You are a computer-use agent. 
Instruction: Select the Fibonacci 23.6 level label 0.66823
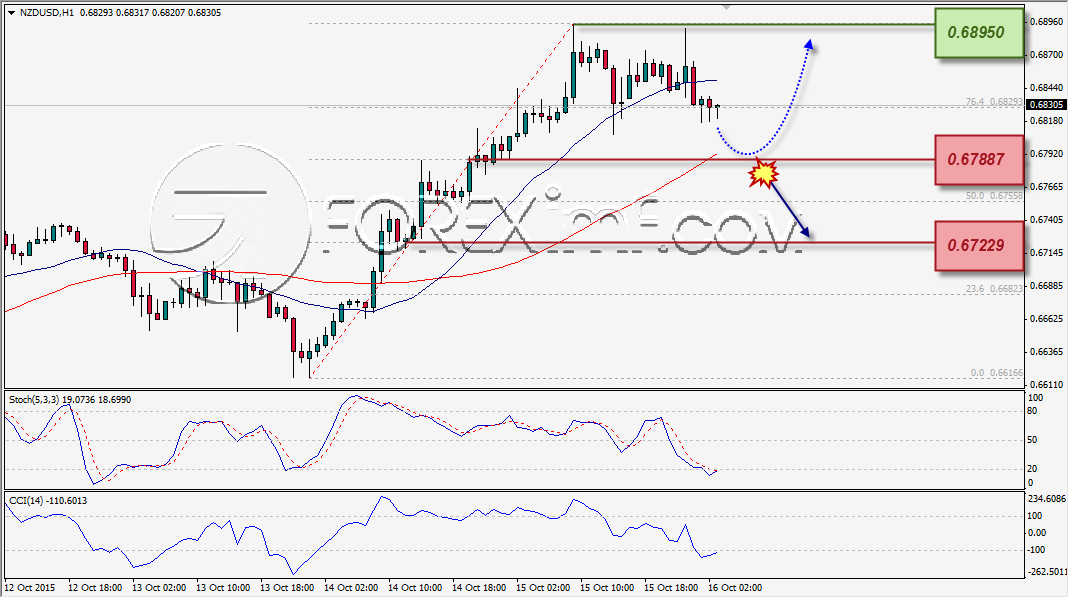[994, 289]
